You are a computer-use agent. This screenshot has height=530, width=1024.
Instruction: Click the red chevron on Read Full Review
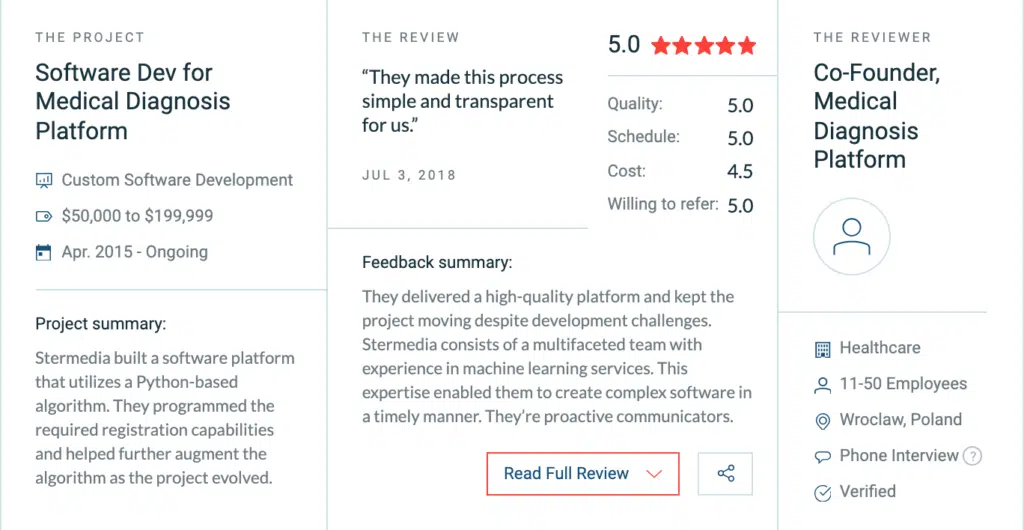[x=654, y=475]
